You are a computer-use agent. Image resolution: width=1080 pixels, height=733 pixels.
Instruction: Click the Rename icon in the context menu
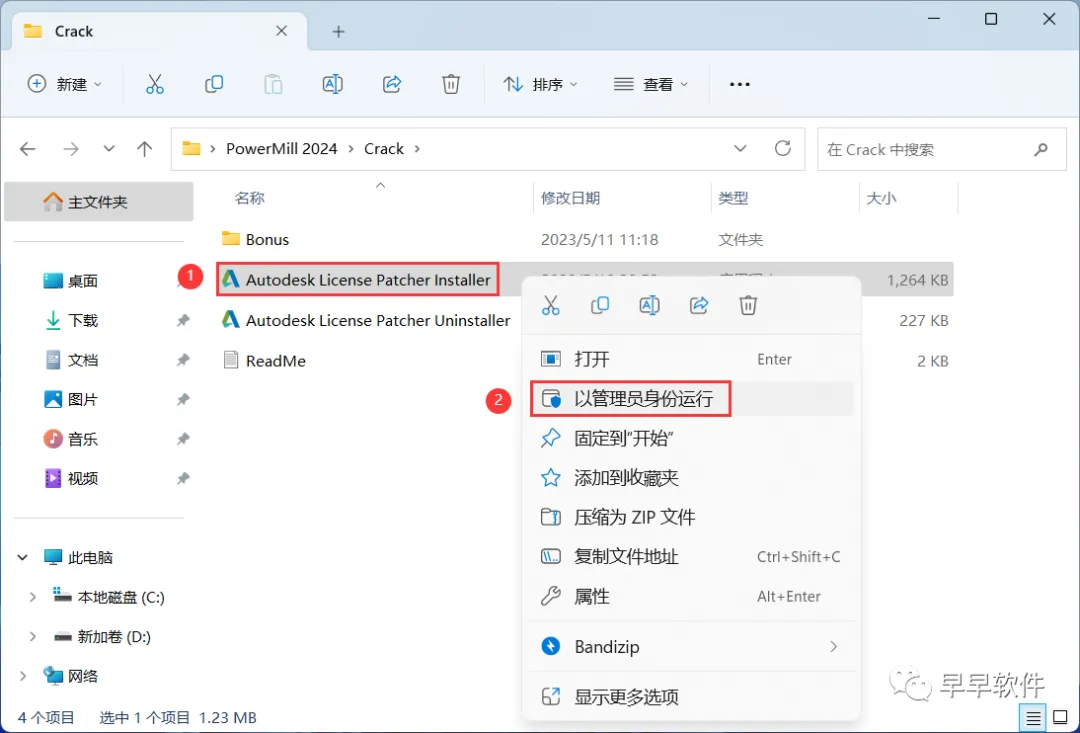tap(650, 304)
